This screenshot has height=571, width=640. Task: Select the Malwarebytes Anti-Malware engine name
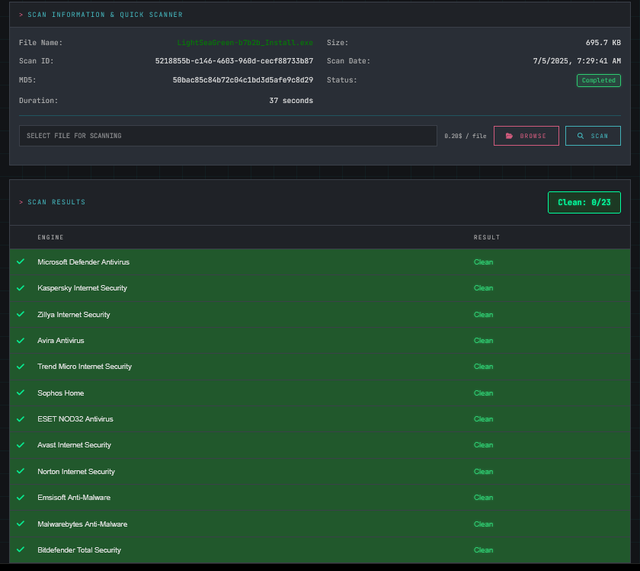coord(82,524)
